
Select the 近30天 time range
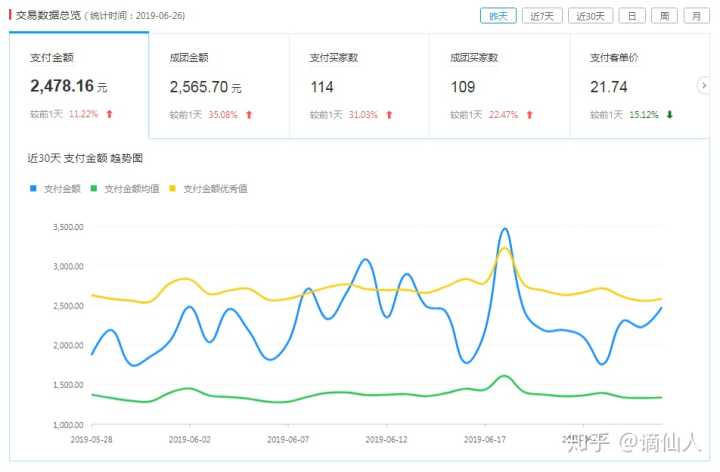[590, 16]
